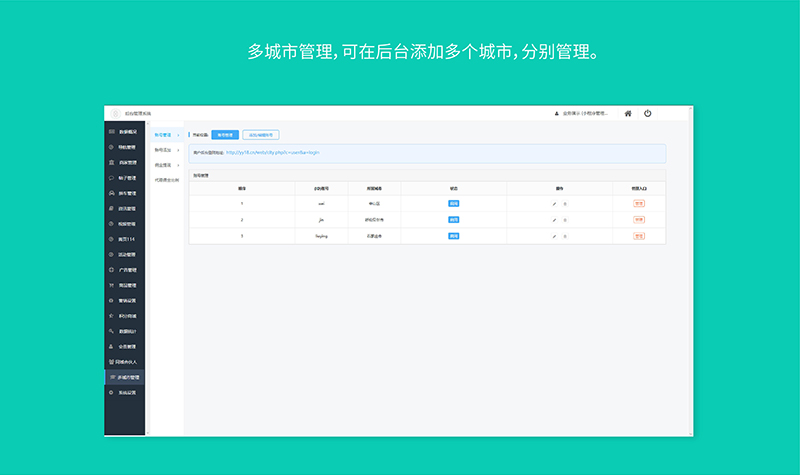Viewport: 800px width, 475px height.
Task: Click the 'jin' account cell
Action: point(321,220)
